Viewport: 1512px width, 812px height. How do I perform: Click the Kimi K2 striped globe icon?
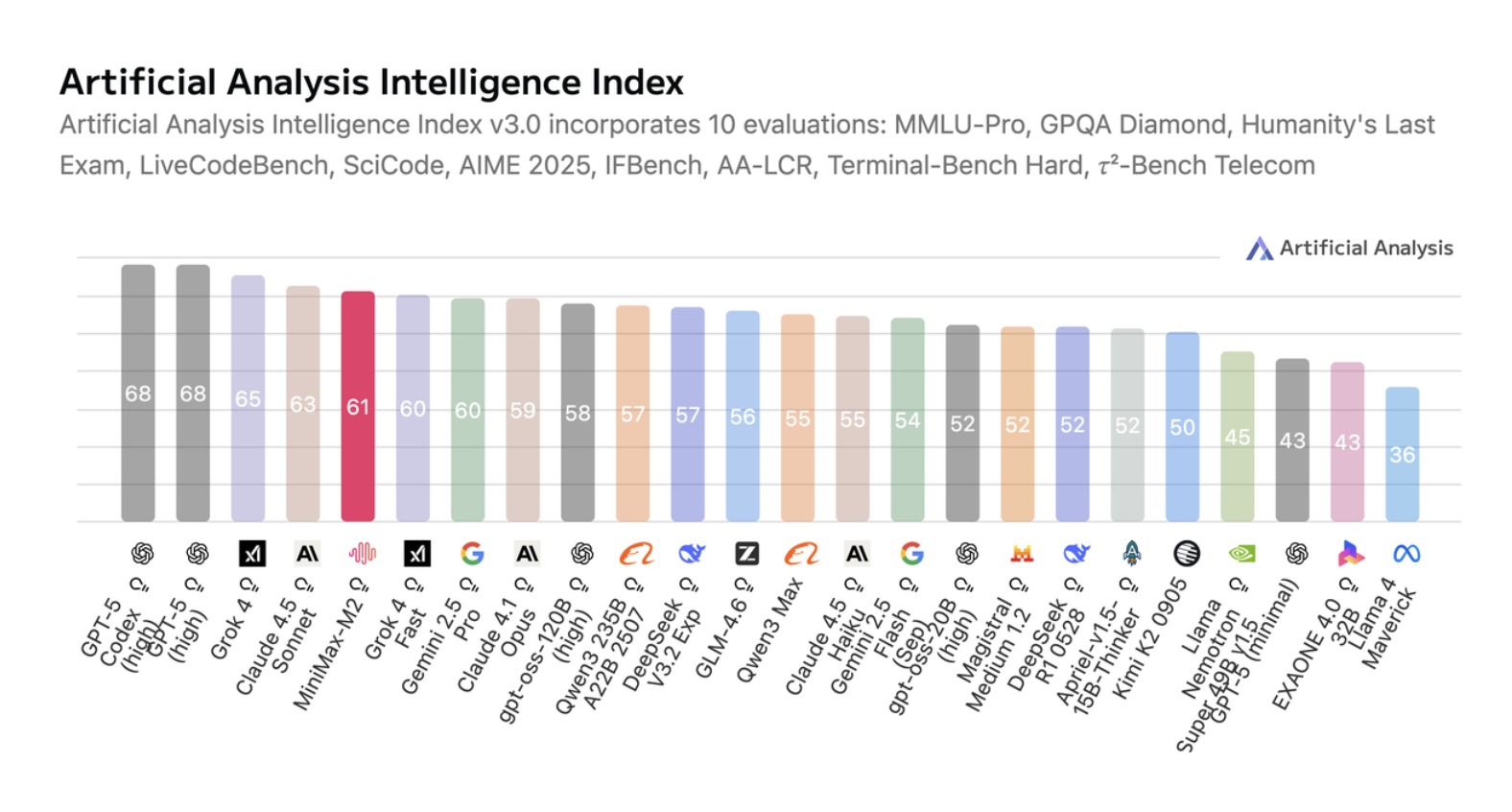[1187, 554]
